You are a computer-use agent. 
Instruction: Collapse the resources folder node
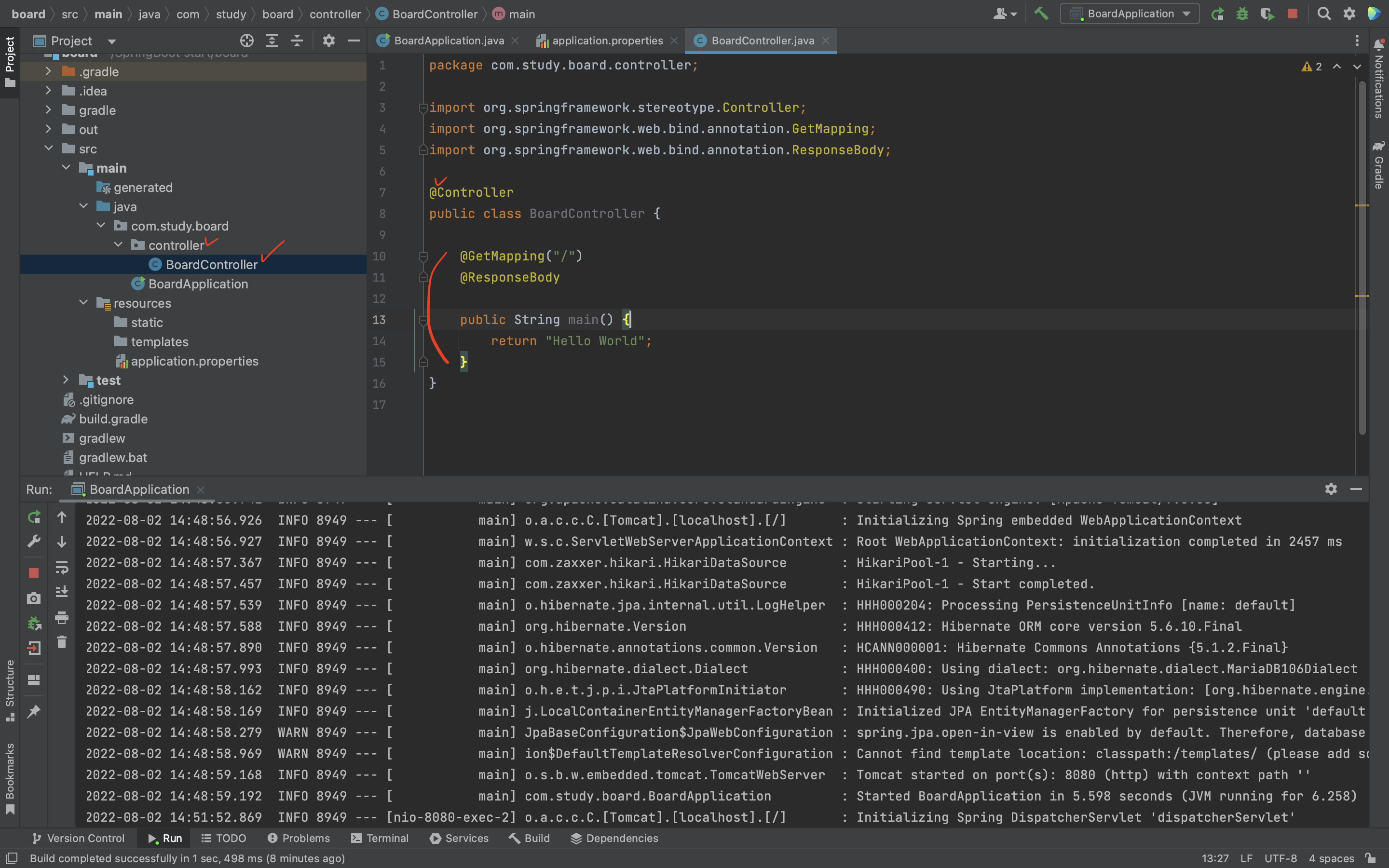83,302
